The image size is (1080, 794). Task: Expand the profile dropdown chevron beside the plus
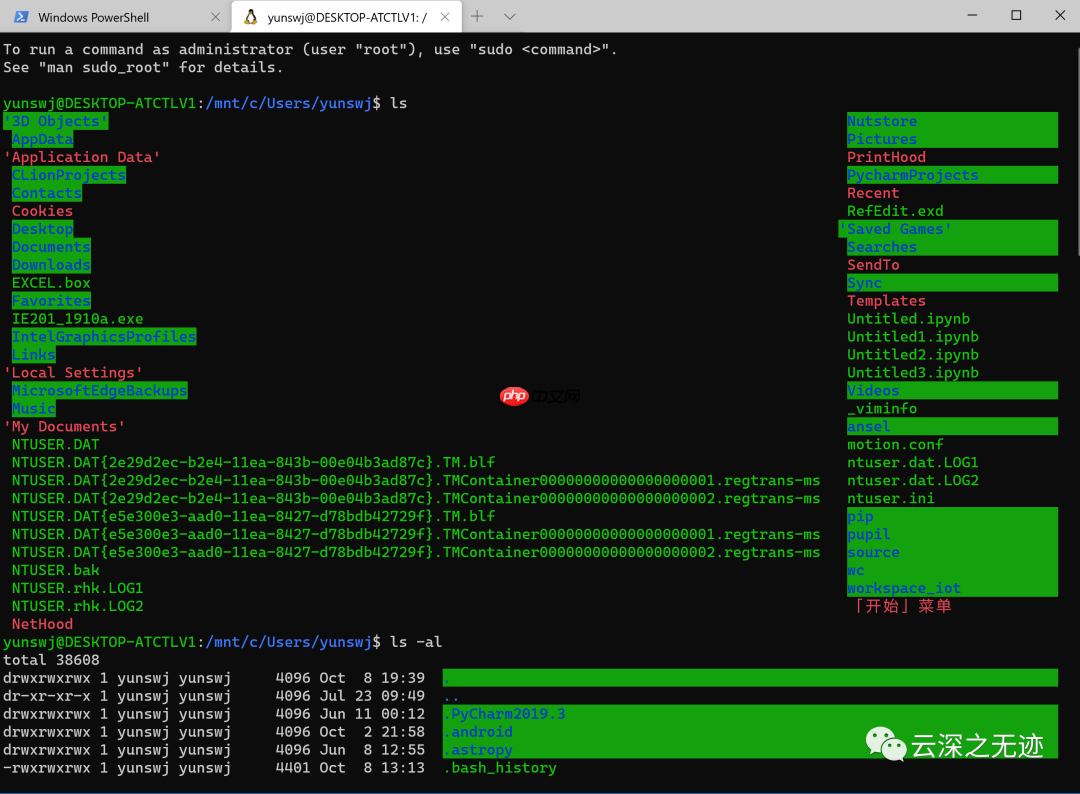coord(510,16)
